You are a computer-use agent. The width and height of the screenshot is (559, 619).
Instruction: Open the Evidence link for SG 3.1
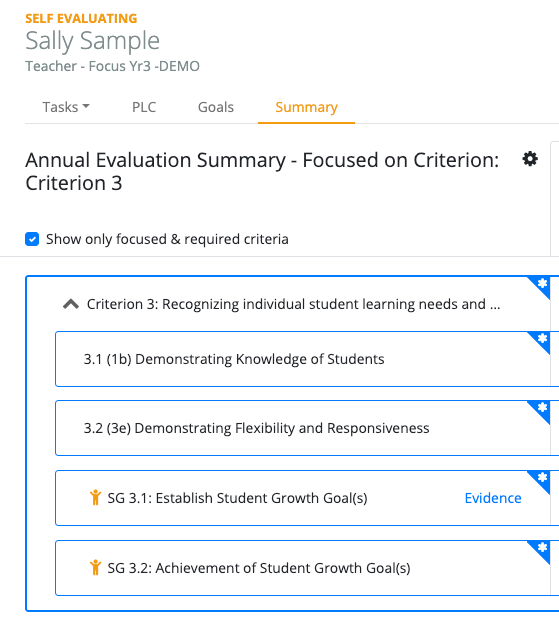click(493, 498)
